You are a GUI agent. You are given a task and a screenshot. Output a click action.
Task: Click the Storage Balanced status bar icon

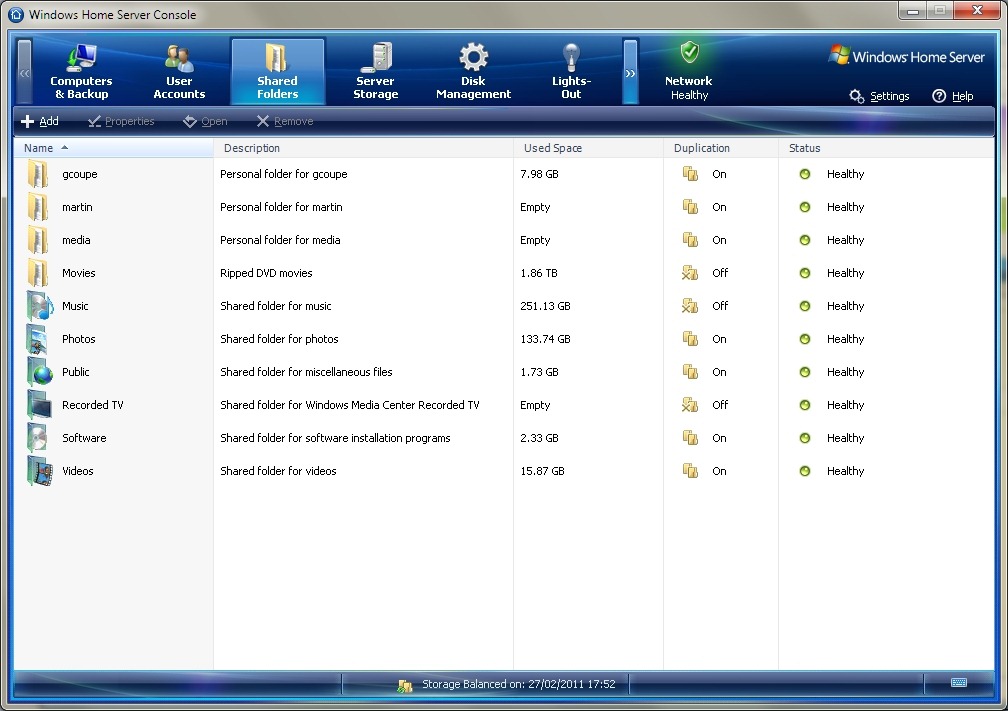[405, 685]
